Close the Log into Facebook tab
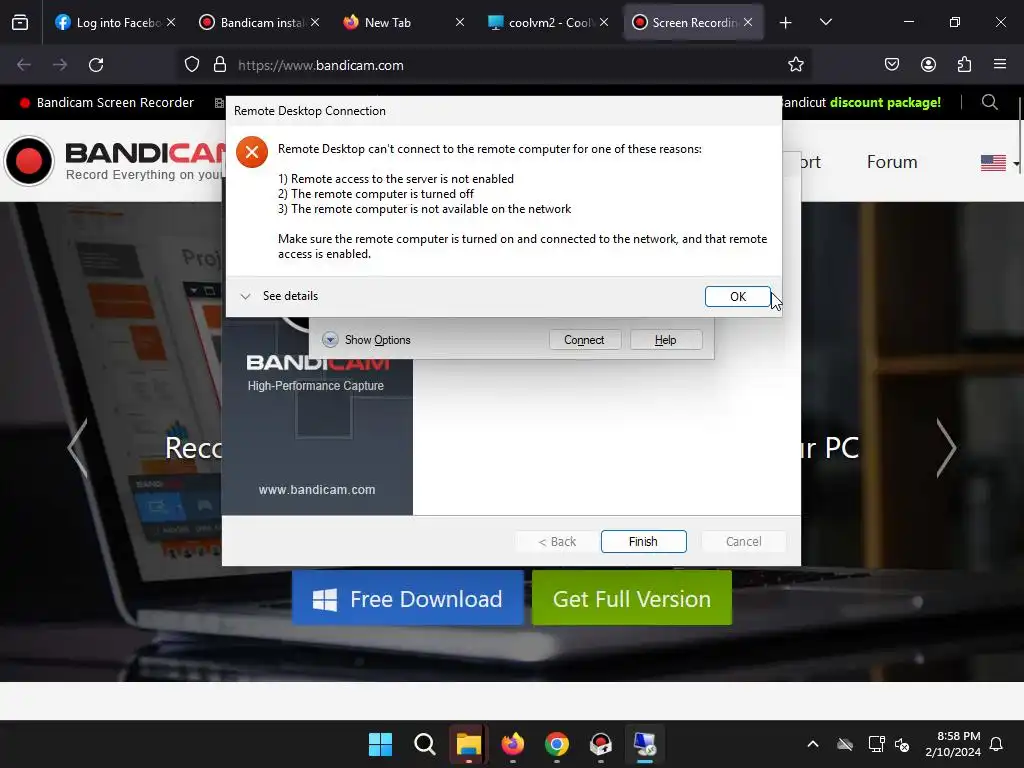The width and height of the screenshot is (1024, 768). 170,22
